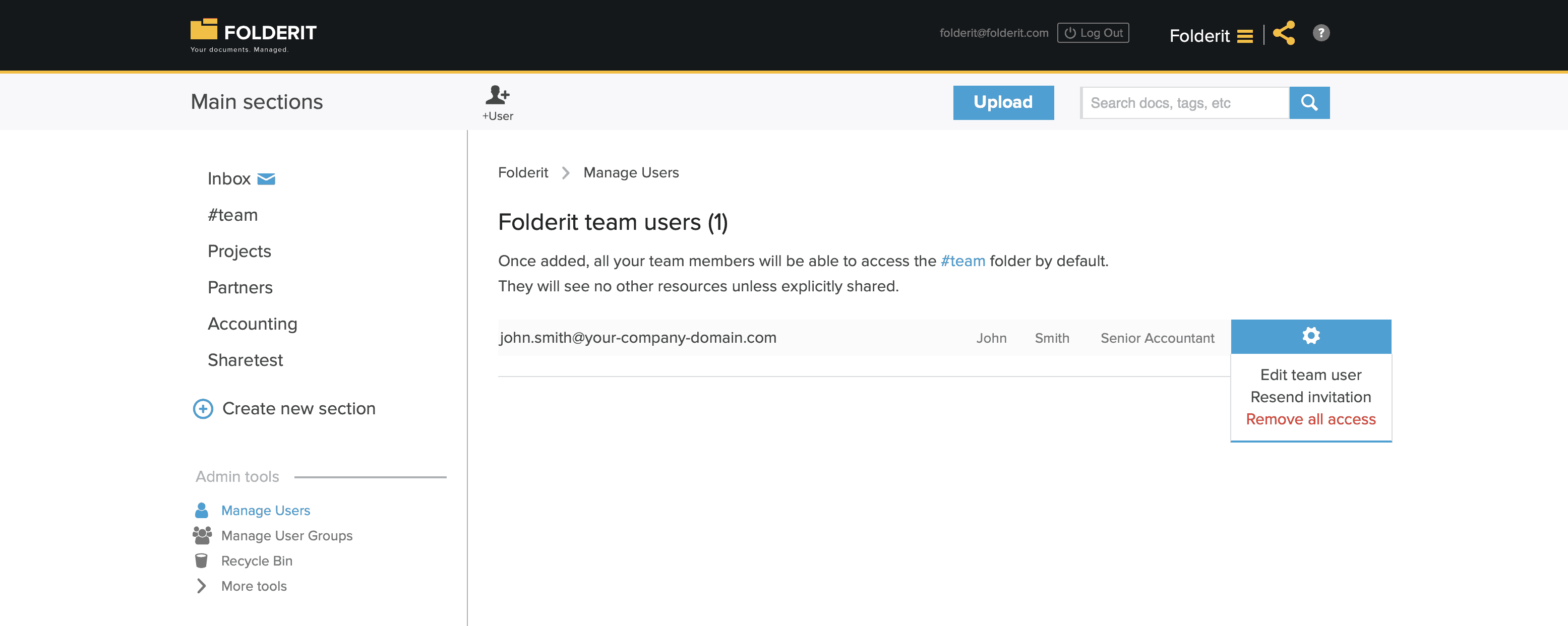Viewport: 1568px width, 626px height.
Task: Click the #team link in description
Action: [962, 261]
